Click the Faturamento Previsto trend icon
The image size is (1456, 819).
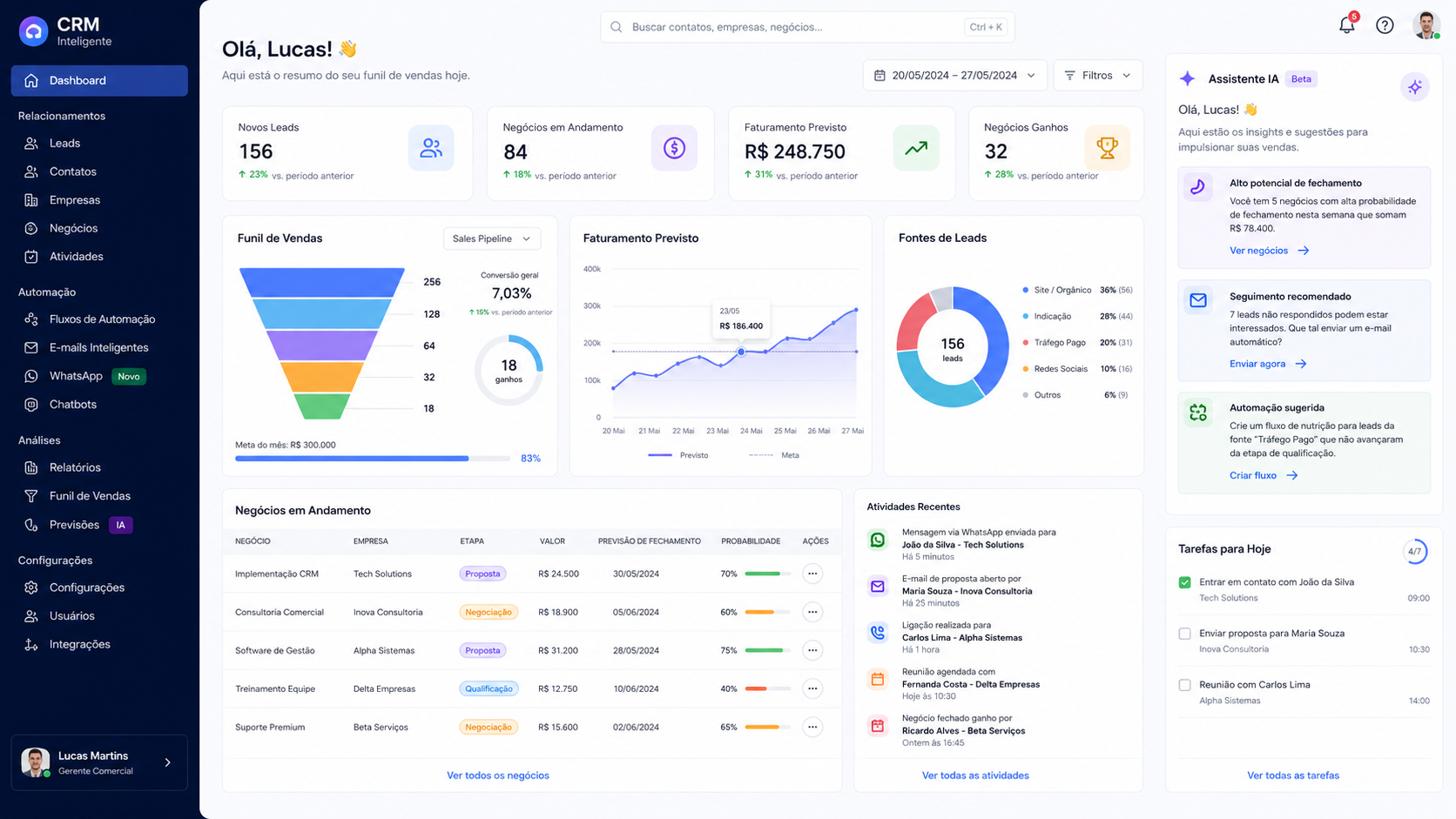pyautogui.click(x=916, y=148)
